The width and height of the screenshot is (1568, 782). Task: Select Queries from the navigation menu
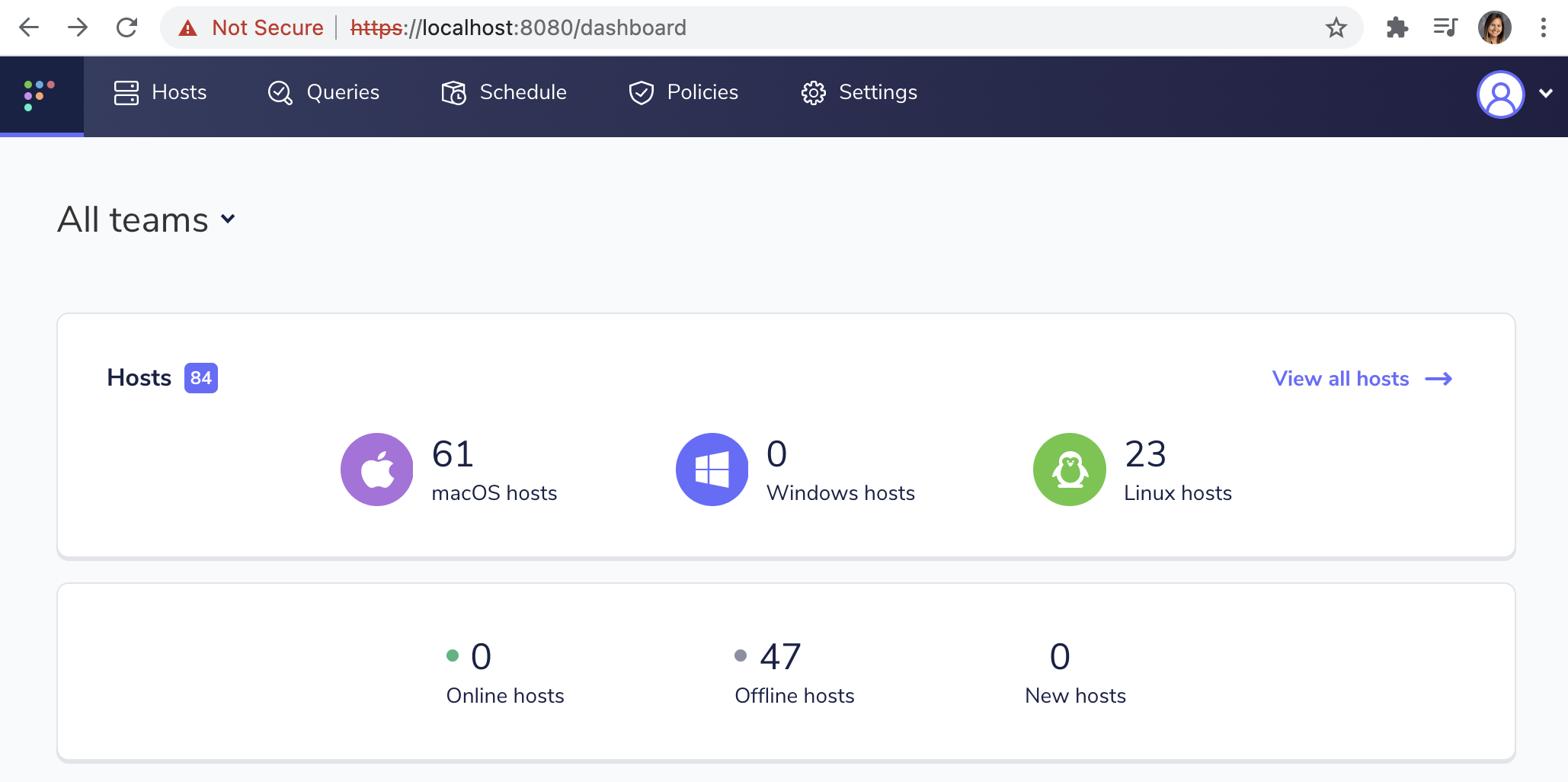click(x=343, y=92)
